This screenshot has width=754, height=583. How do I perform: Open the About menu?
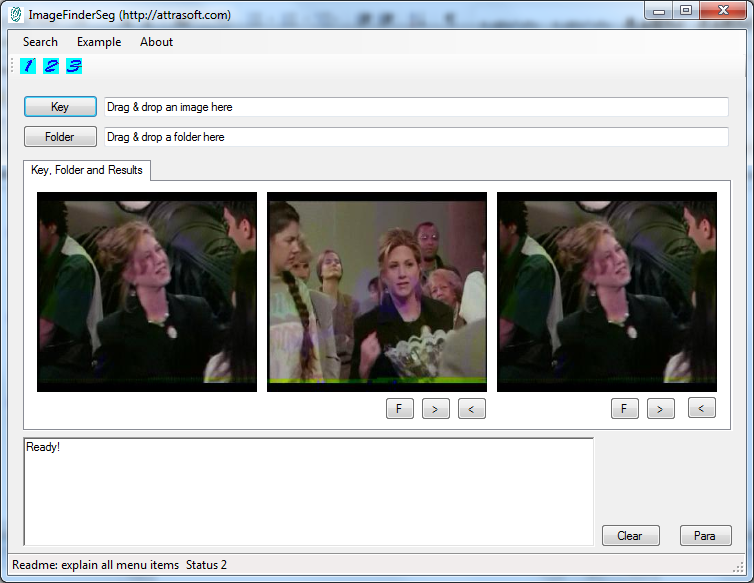pyautogui.click(x=156, y=42)
